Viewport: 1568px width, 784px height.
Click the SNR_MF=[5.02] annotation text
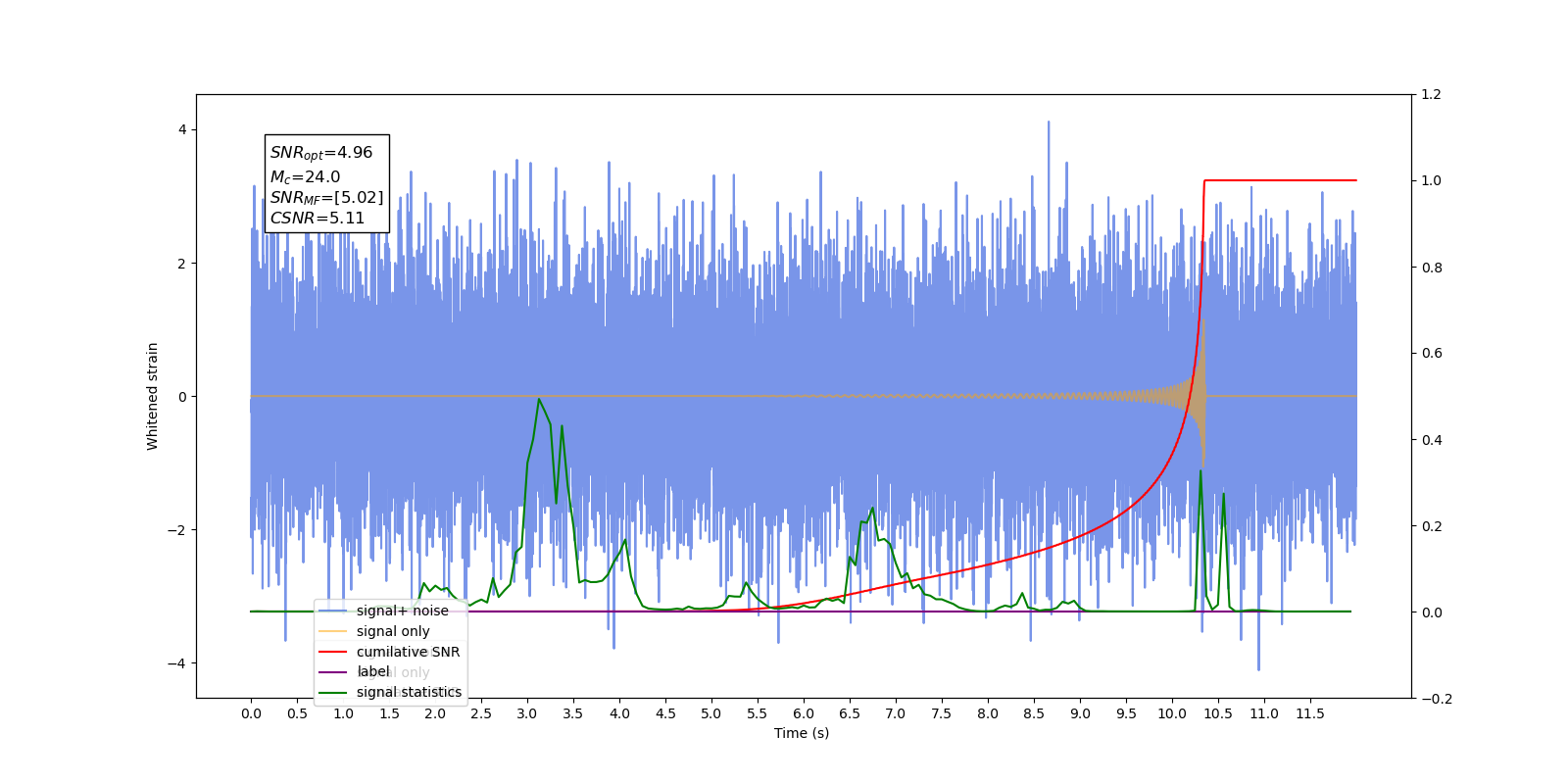(x=326, y=198)
